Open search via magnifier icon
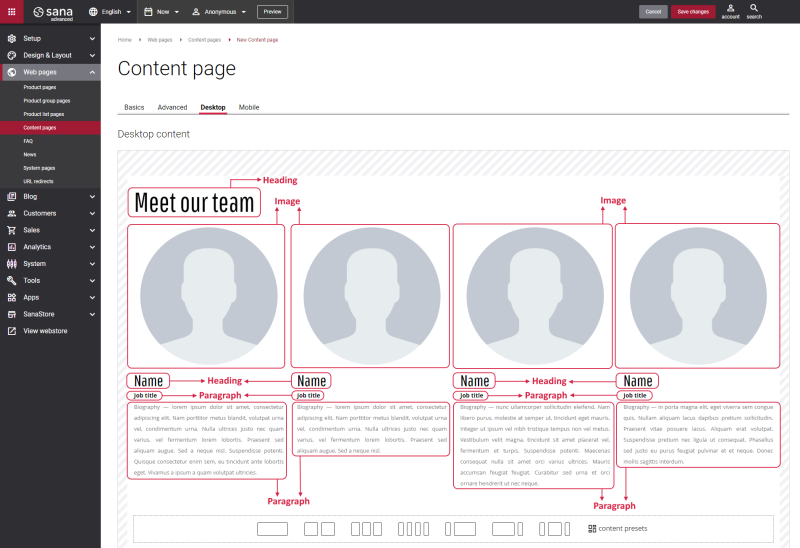The height and width of the screenshot is (548, 800). (754, 11)
